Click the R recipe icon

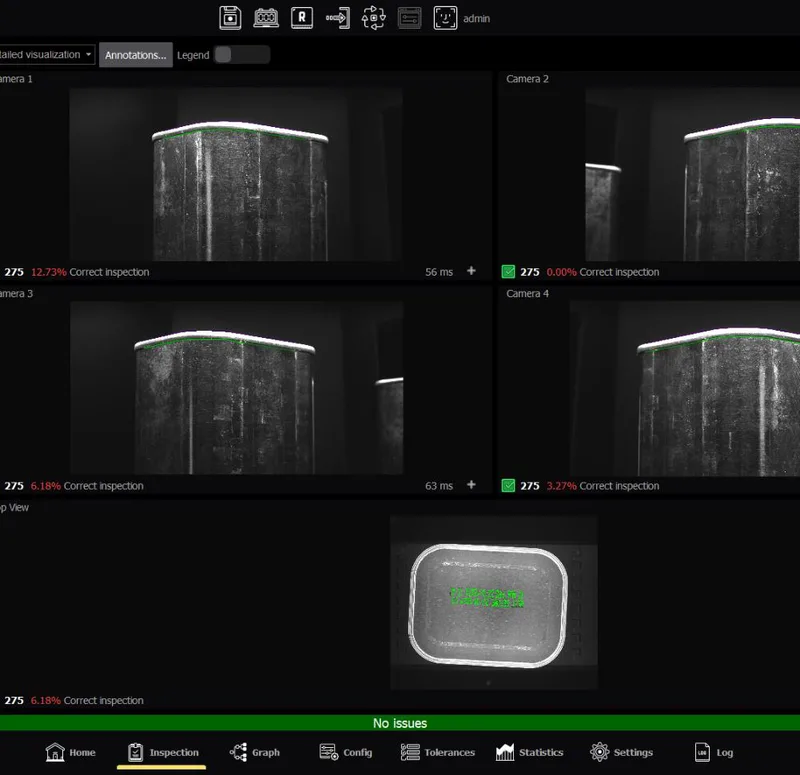tap(302, 18)
